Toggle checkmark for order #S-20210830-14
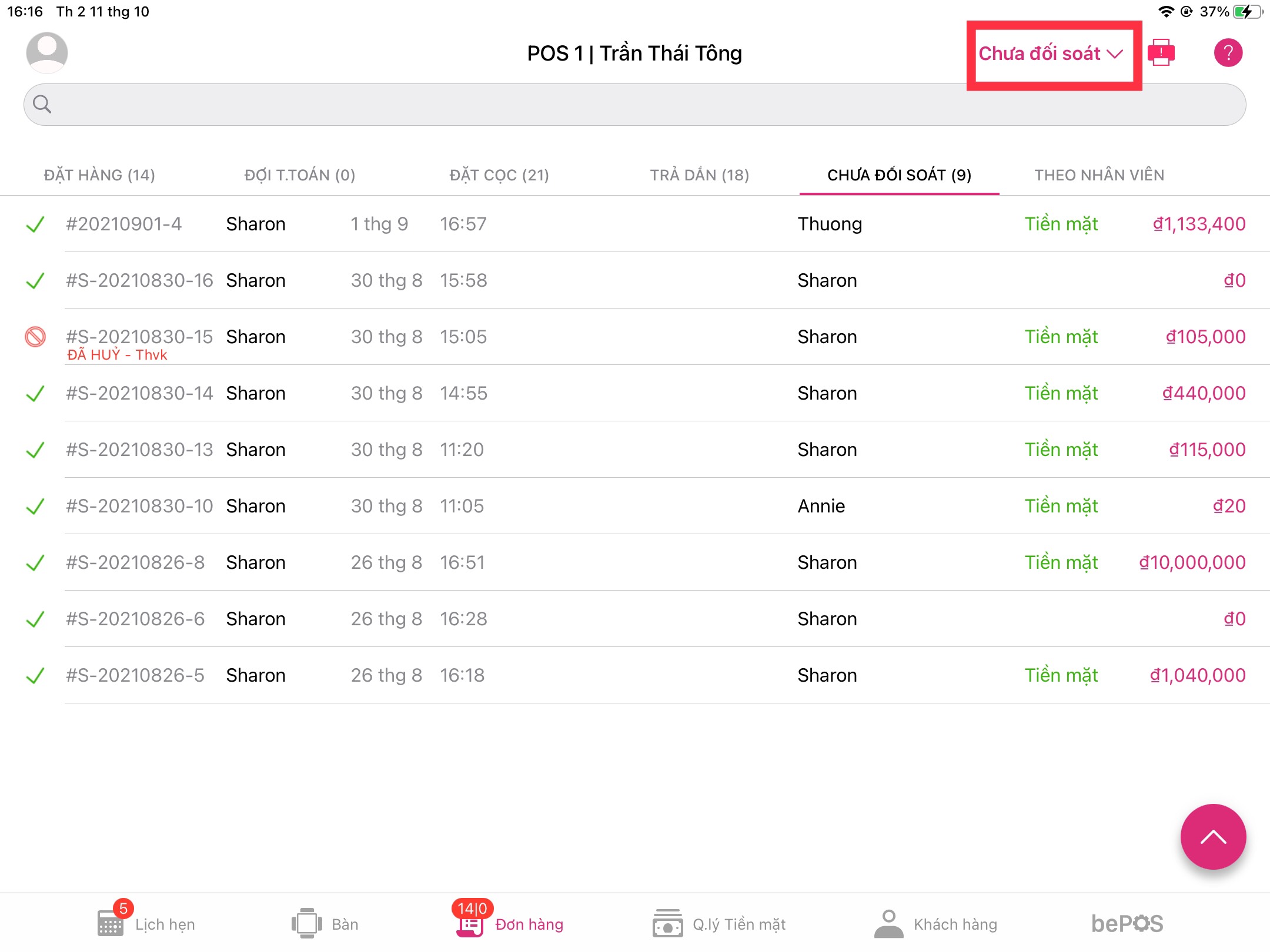The height and width of the screenshot is (952, 1270). [35, 394]
